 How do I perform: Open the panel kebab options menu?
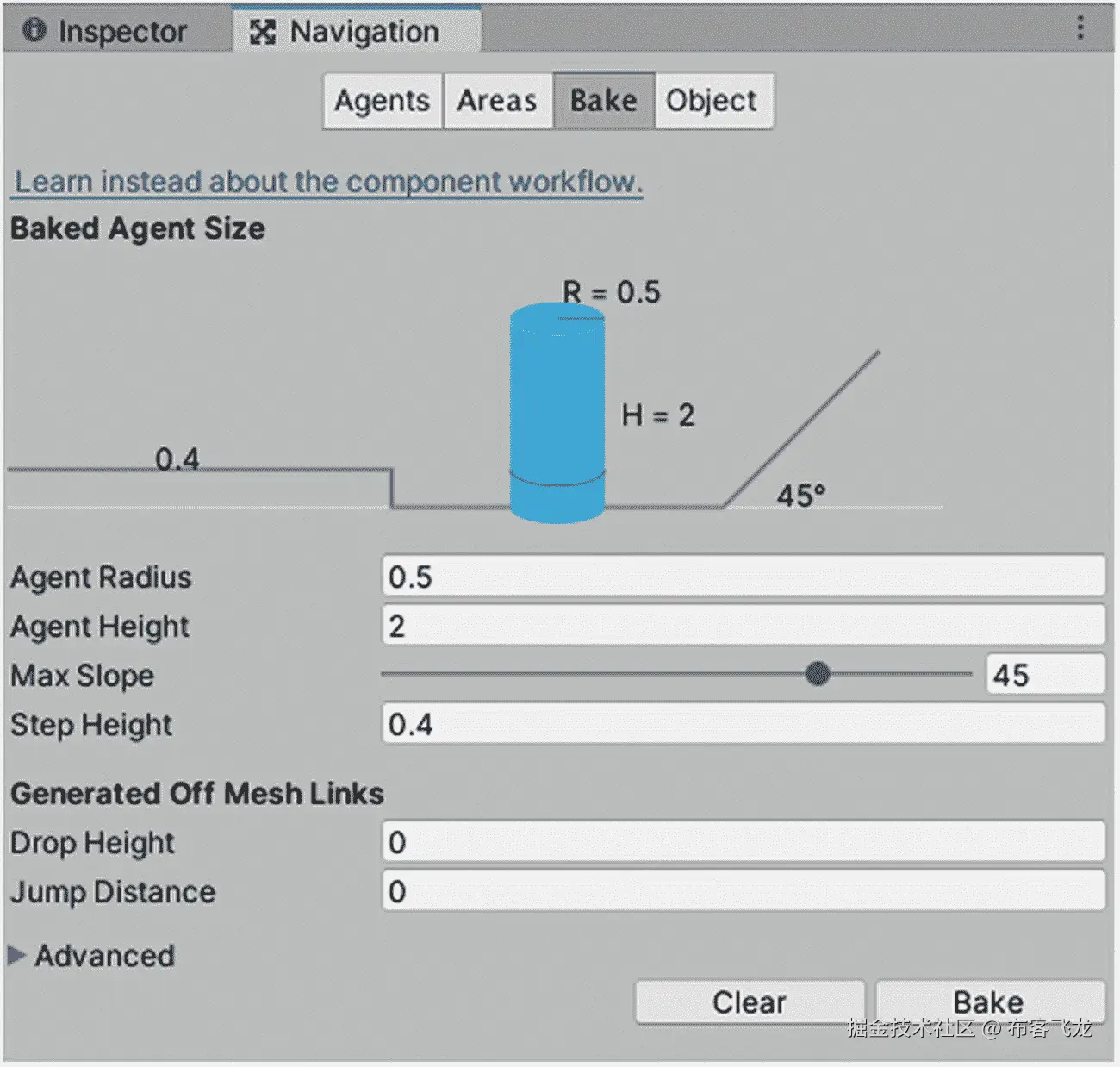1080,28
